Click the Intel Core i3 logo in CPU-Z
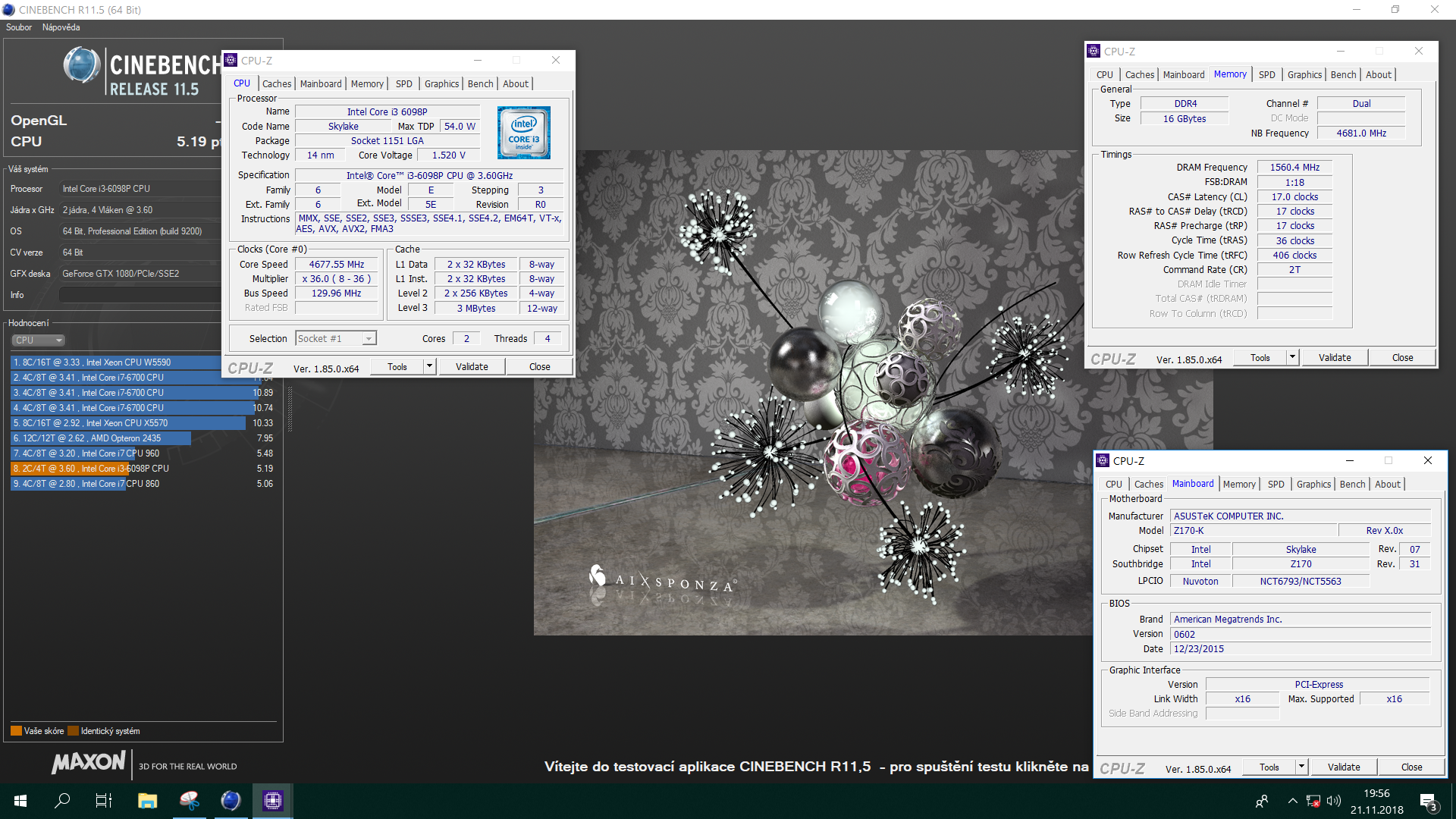 coord(523,133)
